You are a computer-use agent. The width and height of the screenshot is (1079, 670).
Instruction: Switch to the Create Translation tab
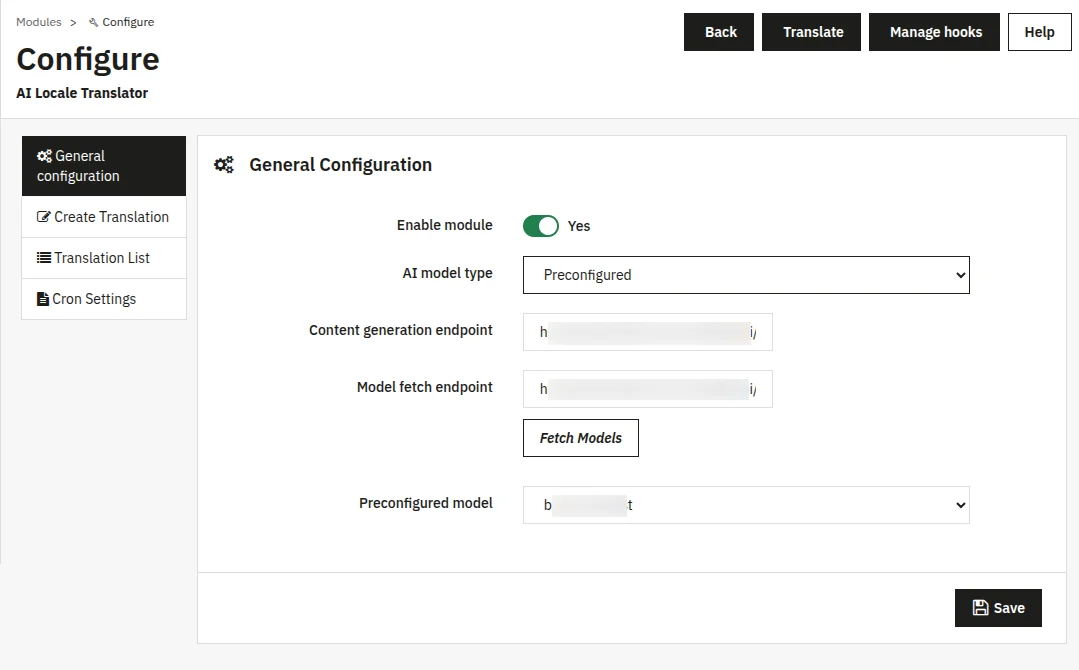coord(104,217)
